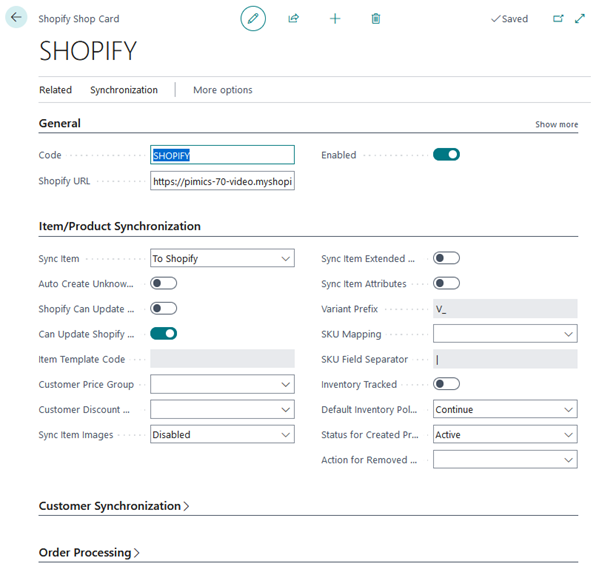
Task: Open the Sync Item dropdown
Action: 222,258
